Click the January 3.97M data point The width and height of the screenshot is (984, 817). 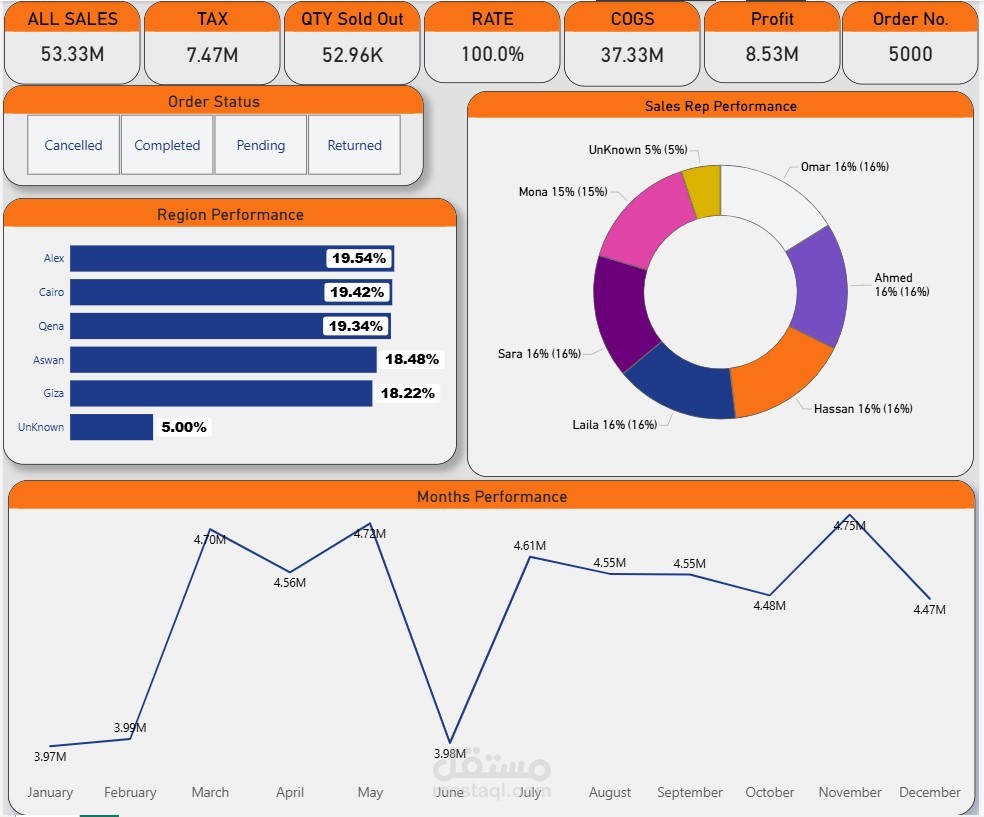click(50, 746)
